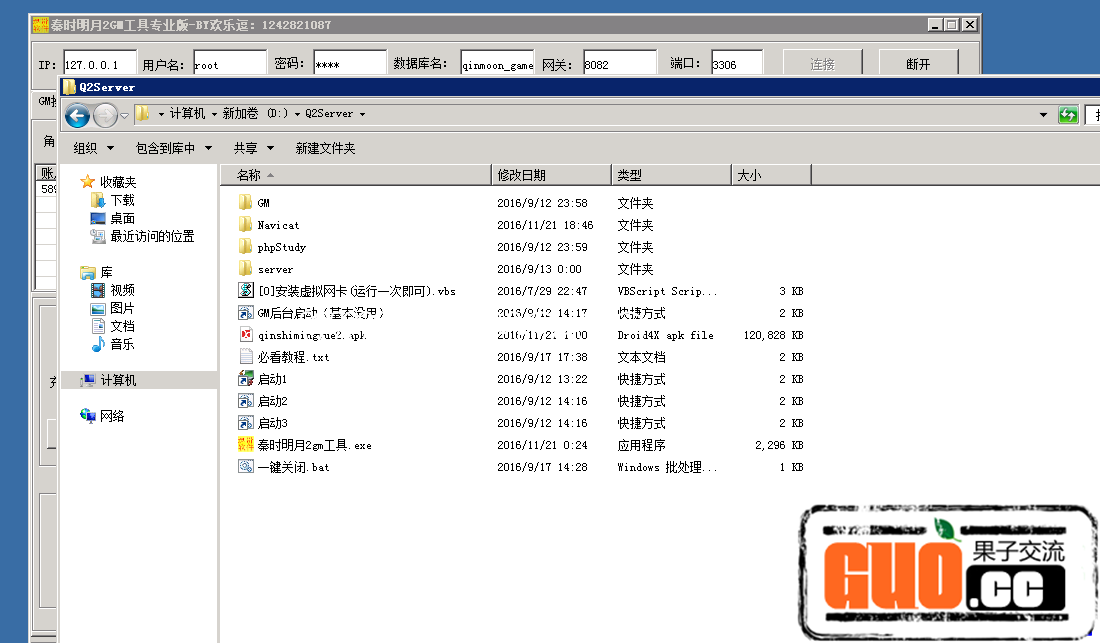Open the GM folder icon
This screenshot has width=1100, height=643.
coord(246,203)
